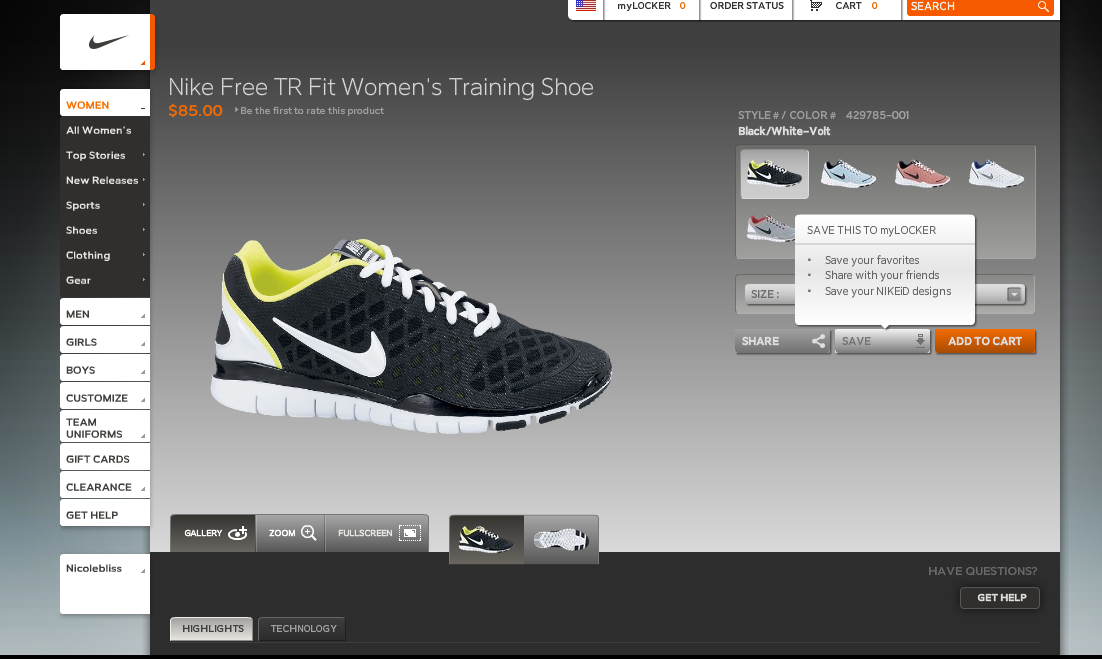The width and height of the screenshot is (1102, 659).
Task: Click the share network icon
Action: coord(818,341)
